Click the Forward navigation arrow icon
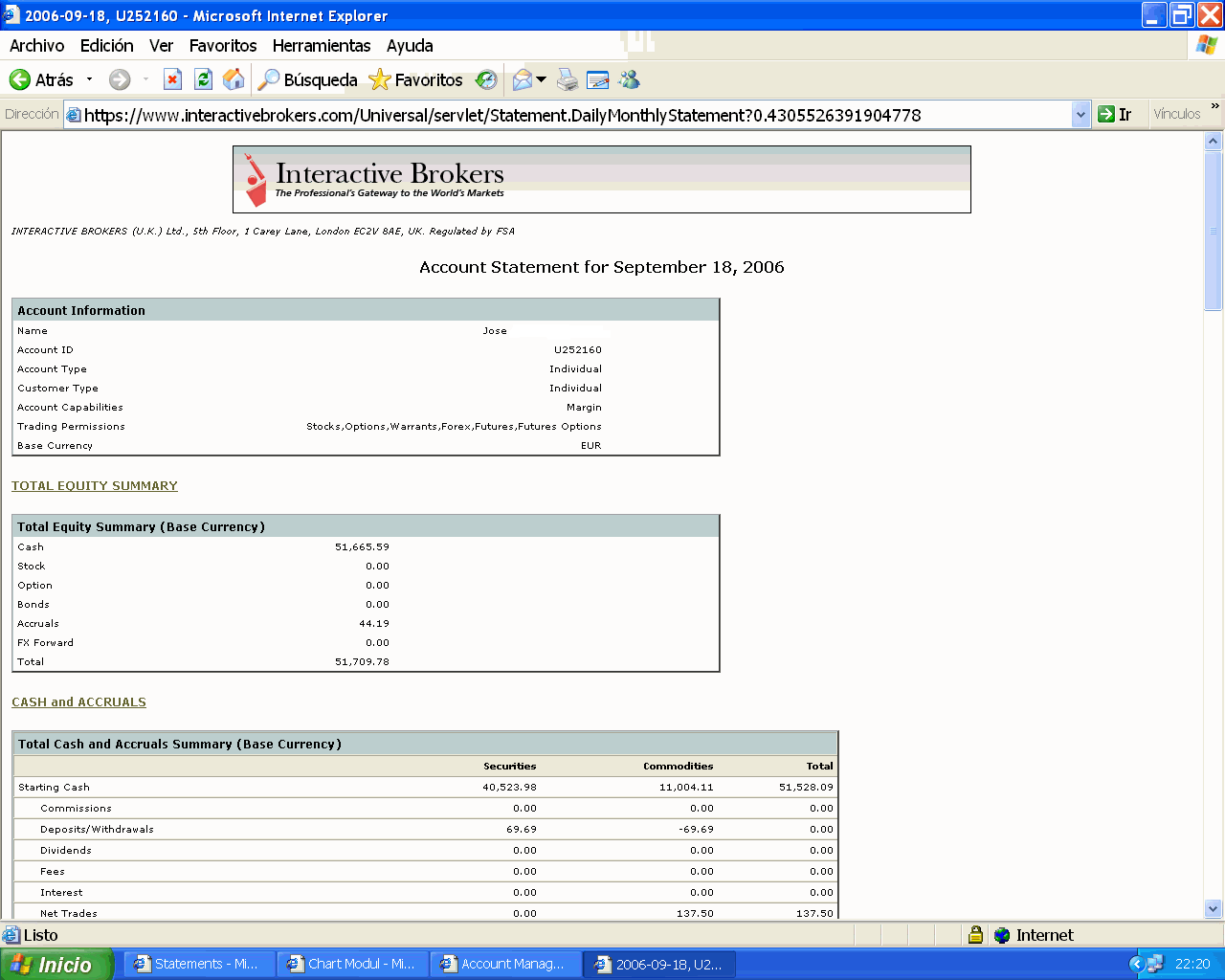1225x980 pixels. [x=120, y=79]
